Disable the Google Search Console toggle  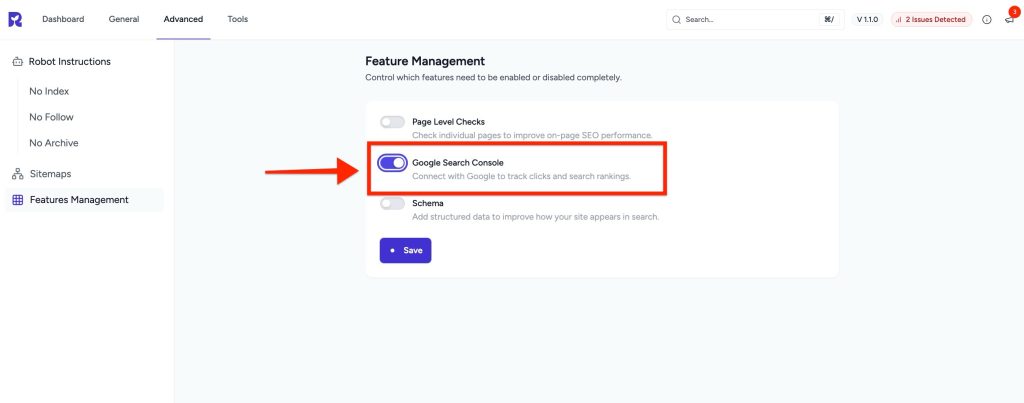click(x=392, y=163)
